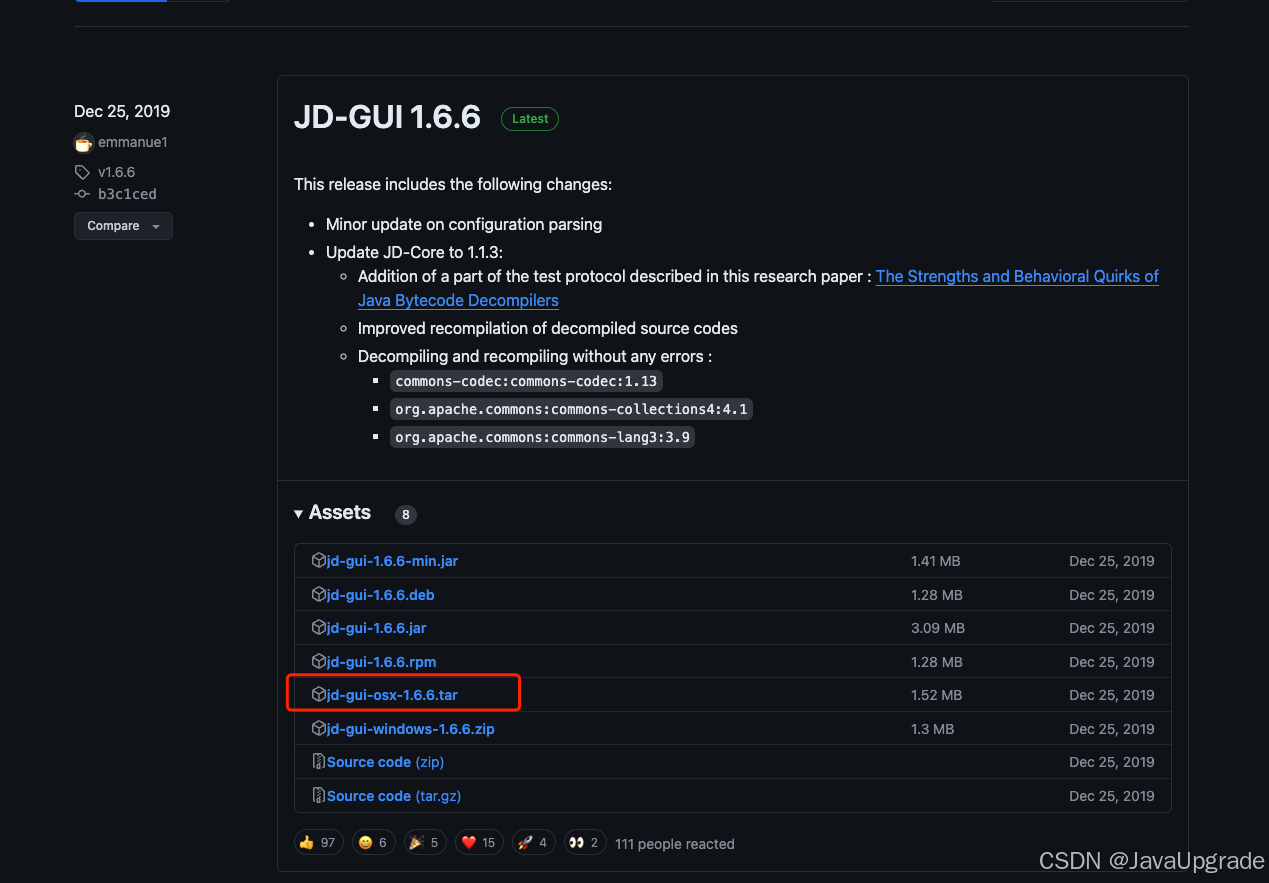1269x883 pixels.
Task: Open author emmanue1's profile
Action: click(133, 142)
